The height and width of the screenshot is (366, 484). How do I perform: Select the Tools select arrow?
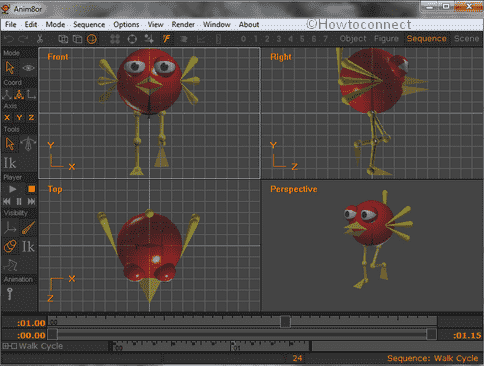point(10,144)
